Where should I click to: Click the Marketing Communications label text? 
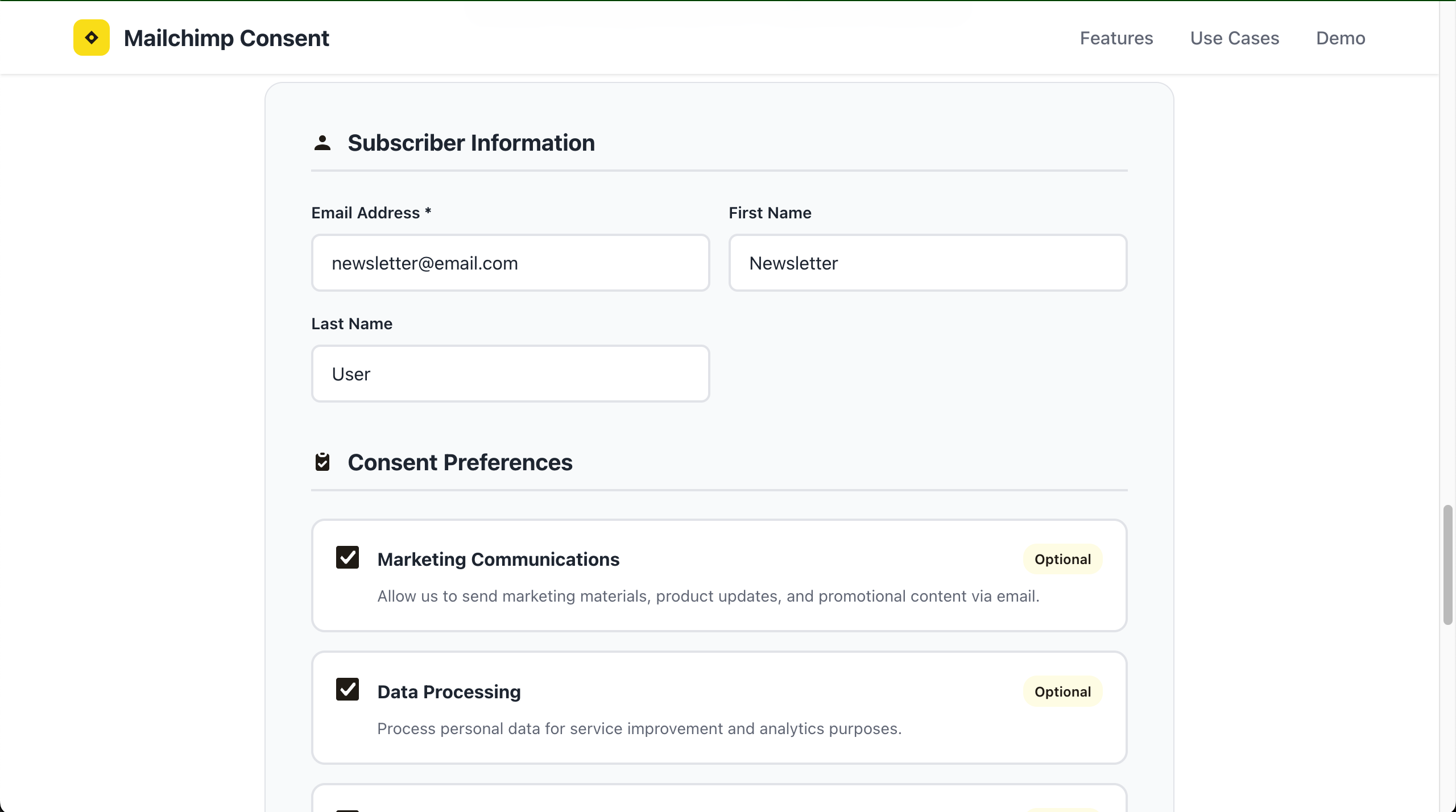(499, 560)
